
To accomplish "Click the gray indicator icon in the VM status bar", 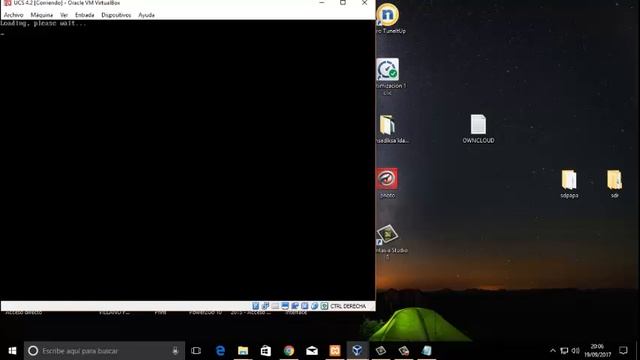I will (x=275, y=306).
